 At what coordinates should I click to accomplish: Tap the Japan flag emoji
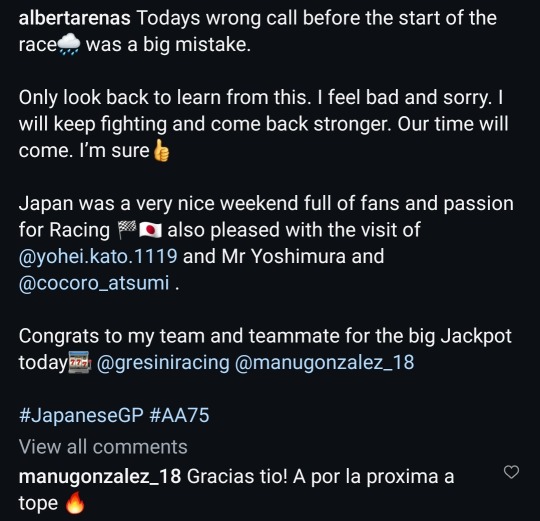pos(150,230)
